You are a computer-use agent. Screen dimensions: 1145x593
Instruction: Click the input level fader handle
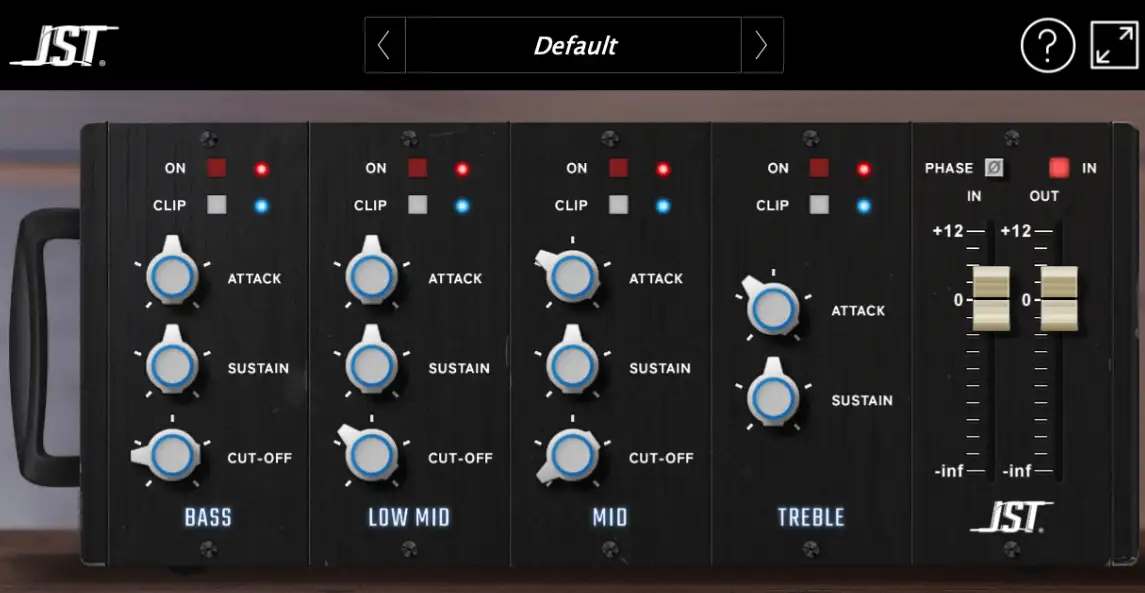[992, 298]
